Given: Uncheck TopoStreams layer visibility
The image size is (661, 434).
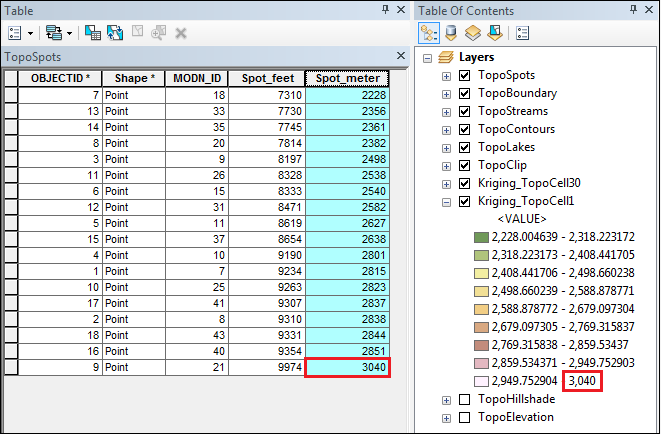Looking at the screenshot, I should tap(465, 112).
